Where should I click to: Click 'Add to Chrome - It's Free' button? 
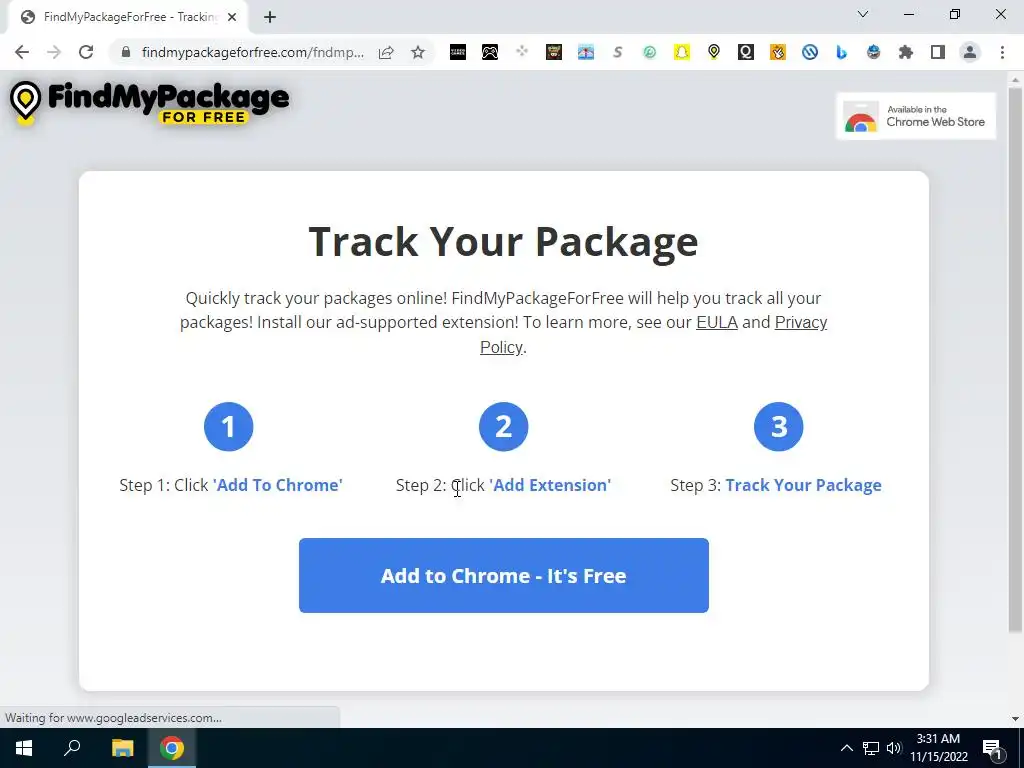tap(504, 575)
